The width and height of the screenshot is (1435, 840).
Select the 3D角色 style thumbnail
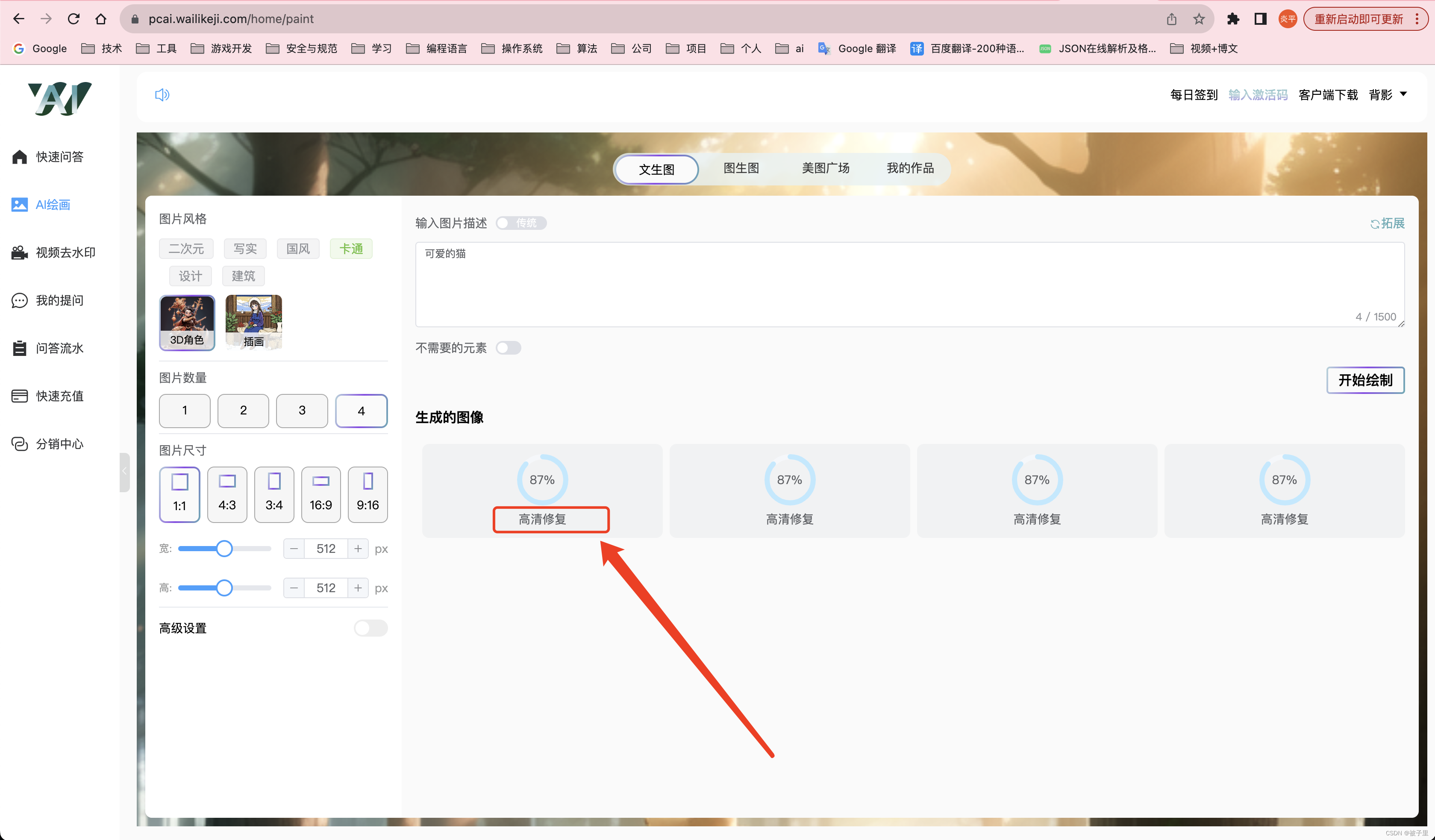point(187,322)
